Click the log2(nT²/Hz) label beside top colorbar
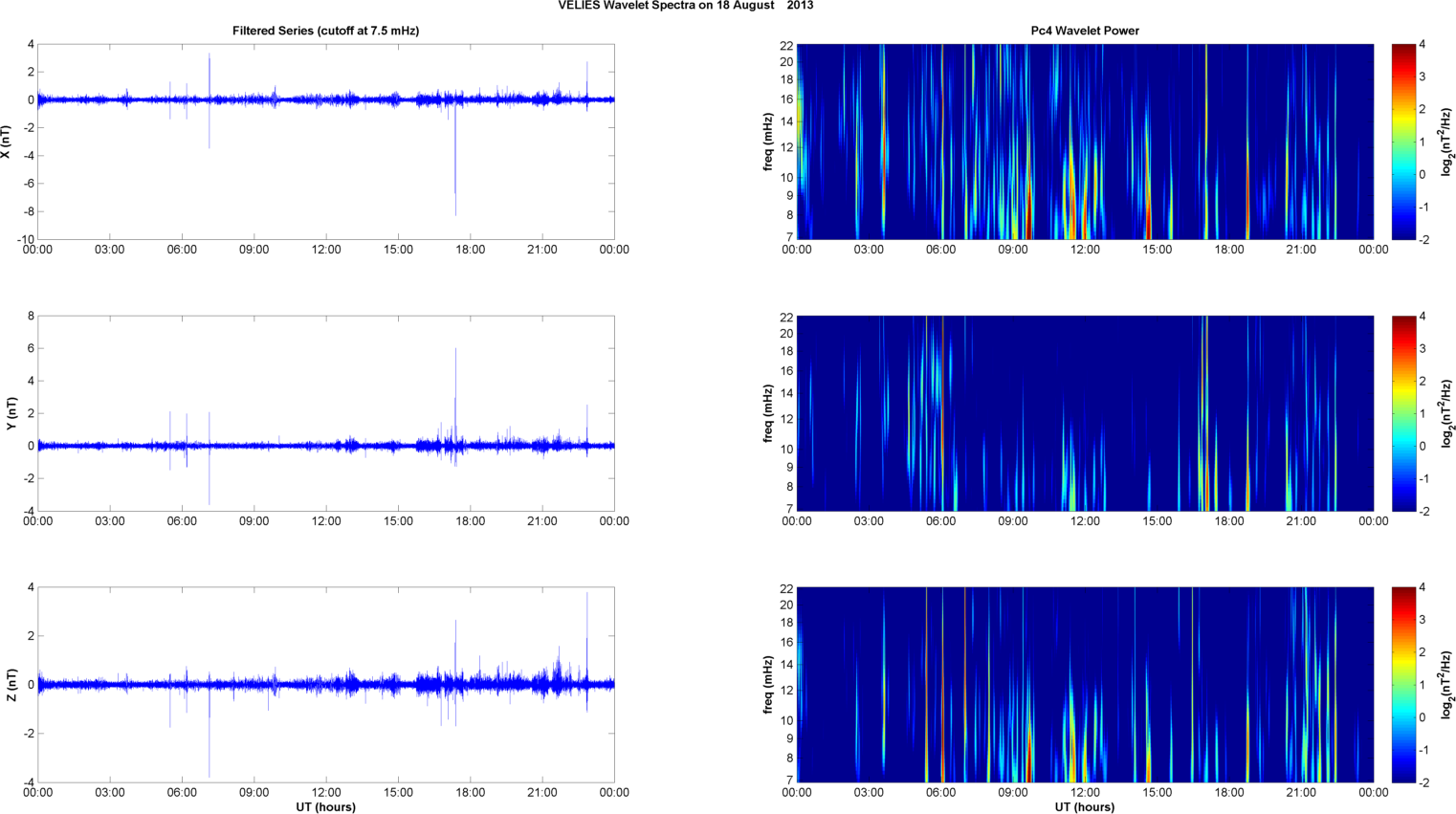The image size is (1456, 814). (1447, 142)
